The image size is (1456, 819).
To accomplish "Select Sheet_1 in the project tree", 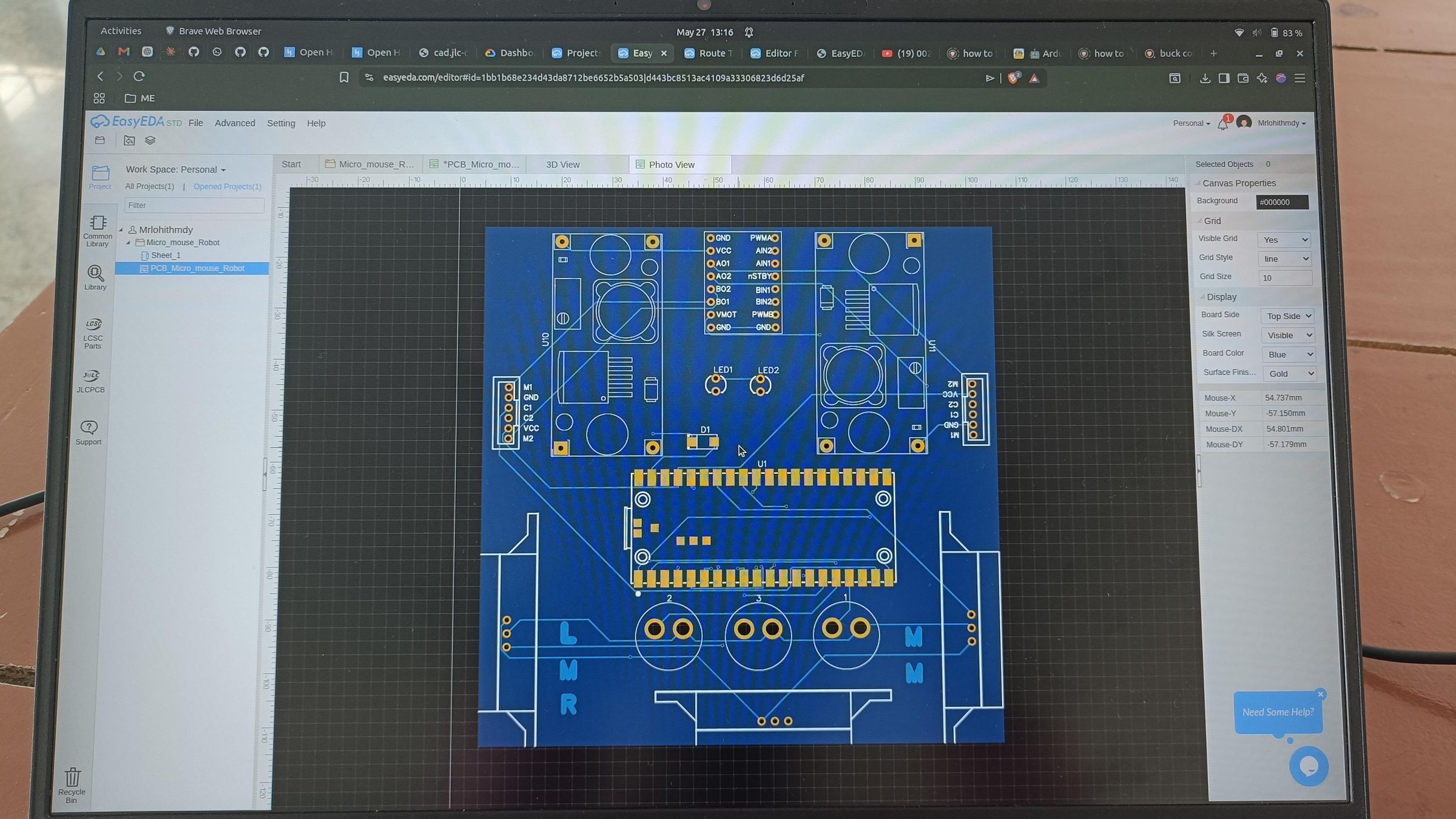I will click(166, 255).
